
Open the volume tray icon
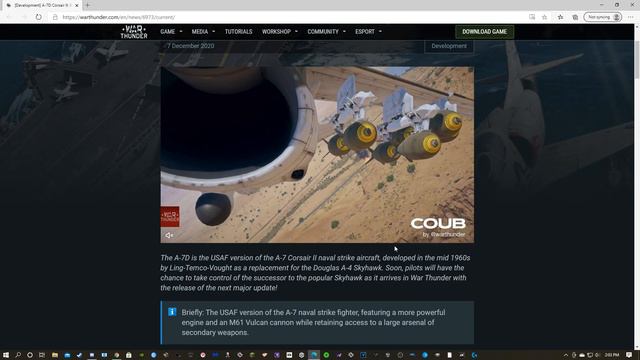(x=598, y=355)
